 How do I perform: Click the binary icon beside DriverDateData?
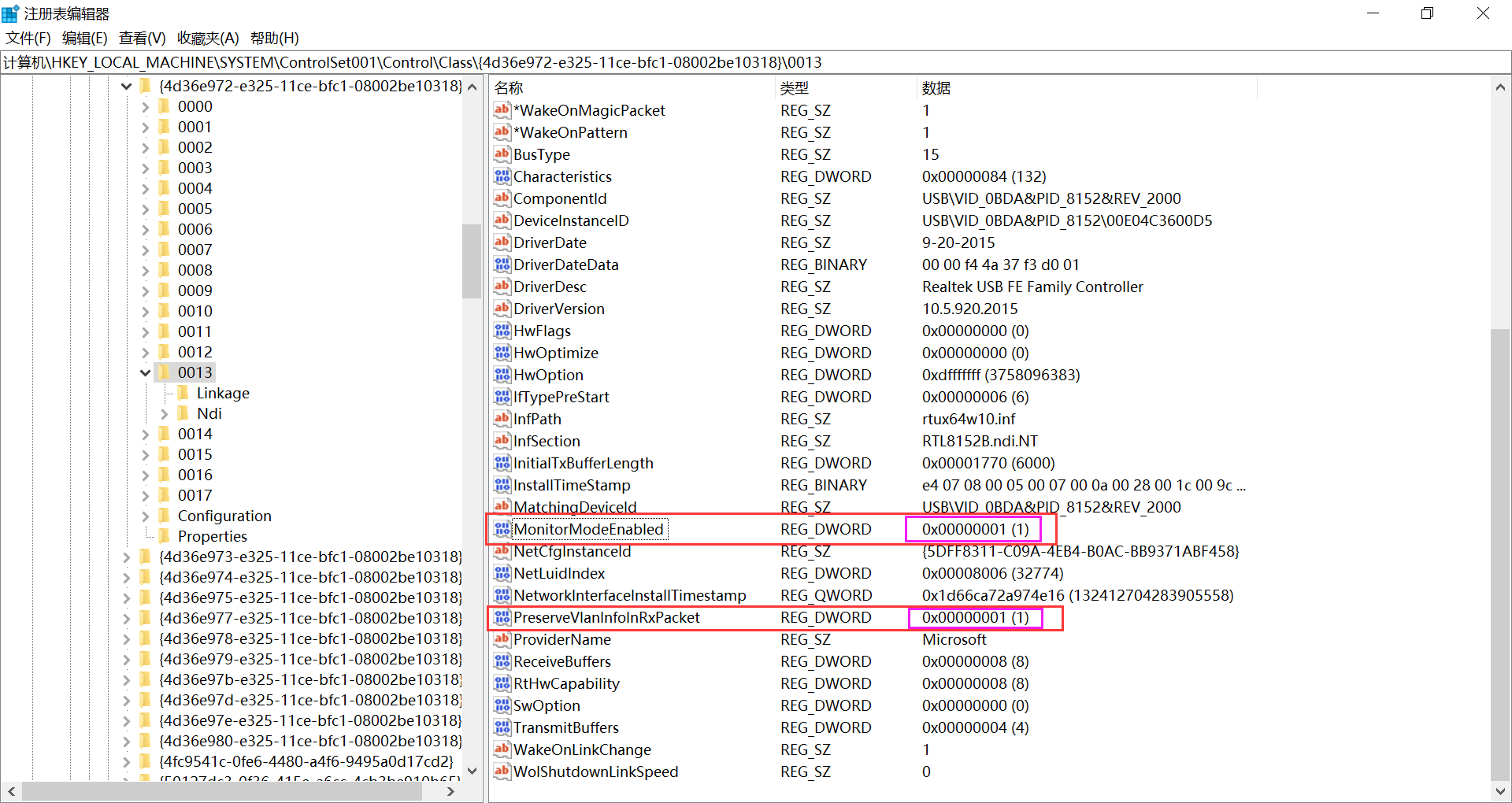pos(502,265)
